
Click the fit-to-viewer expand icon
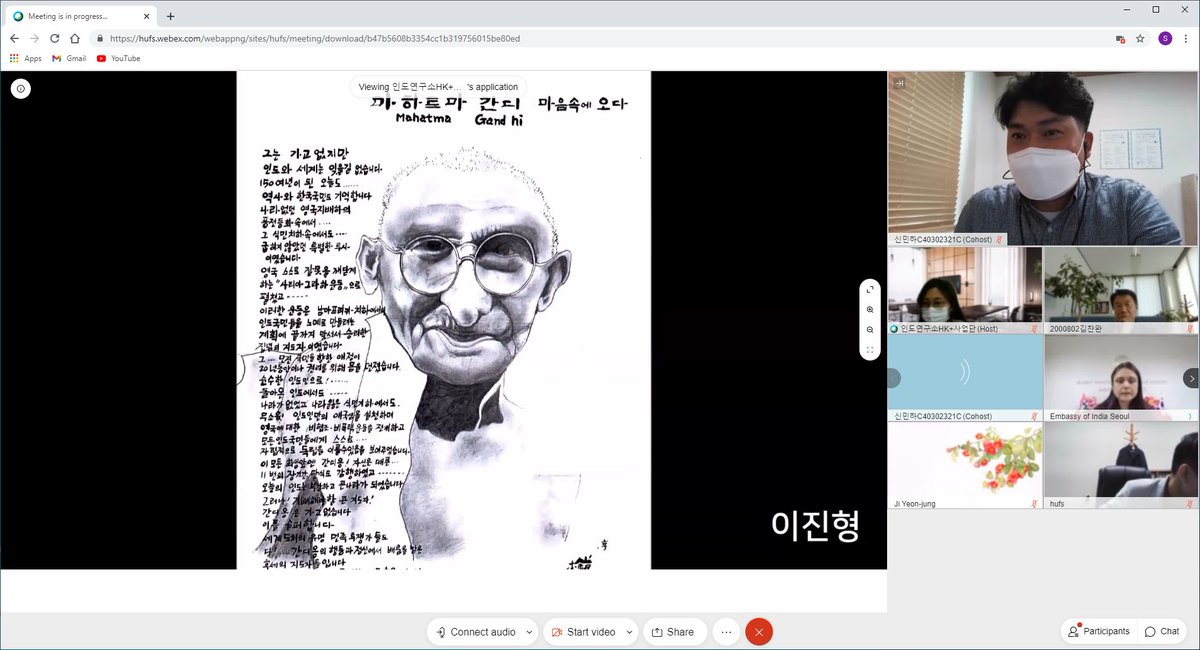point(870,290)
